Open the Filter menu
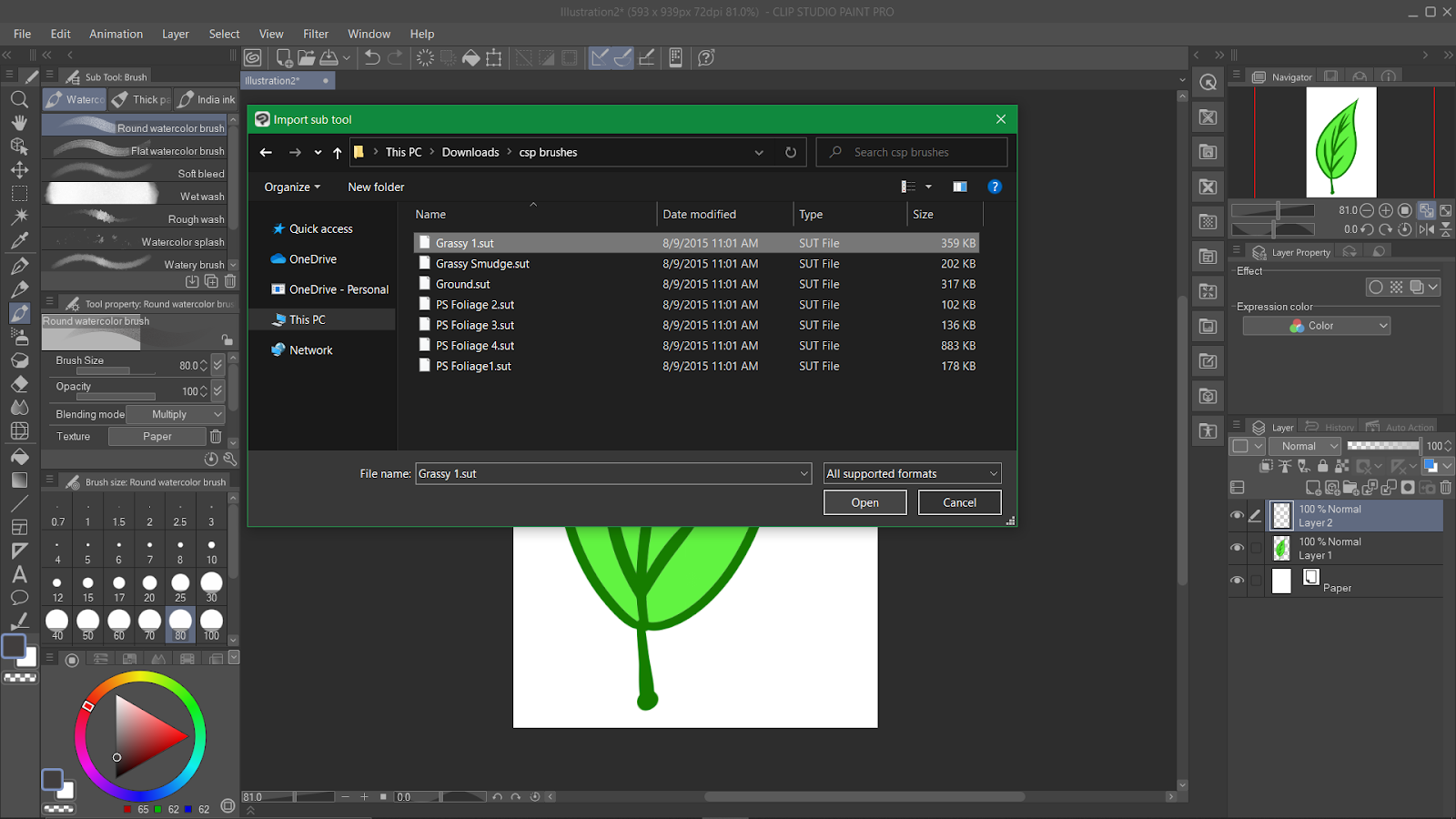Viewport: 1456px width, 819px height. [x=316, y=34]
